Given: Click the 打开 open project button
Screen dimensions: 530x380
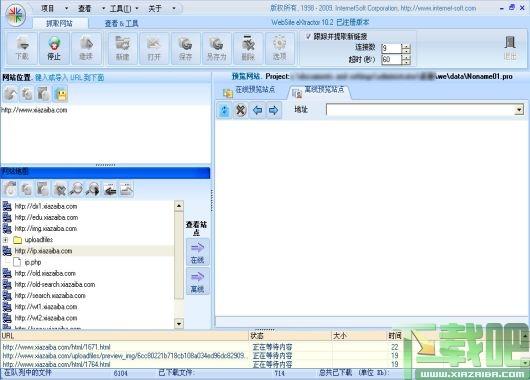Looking at the screenshot, I should [x=154, y=49].
